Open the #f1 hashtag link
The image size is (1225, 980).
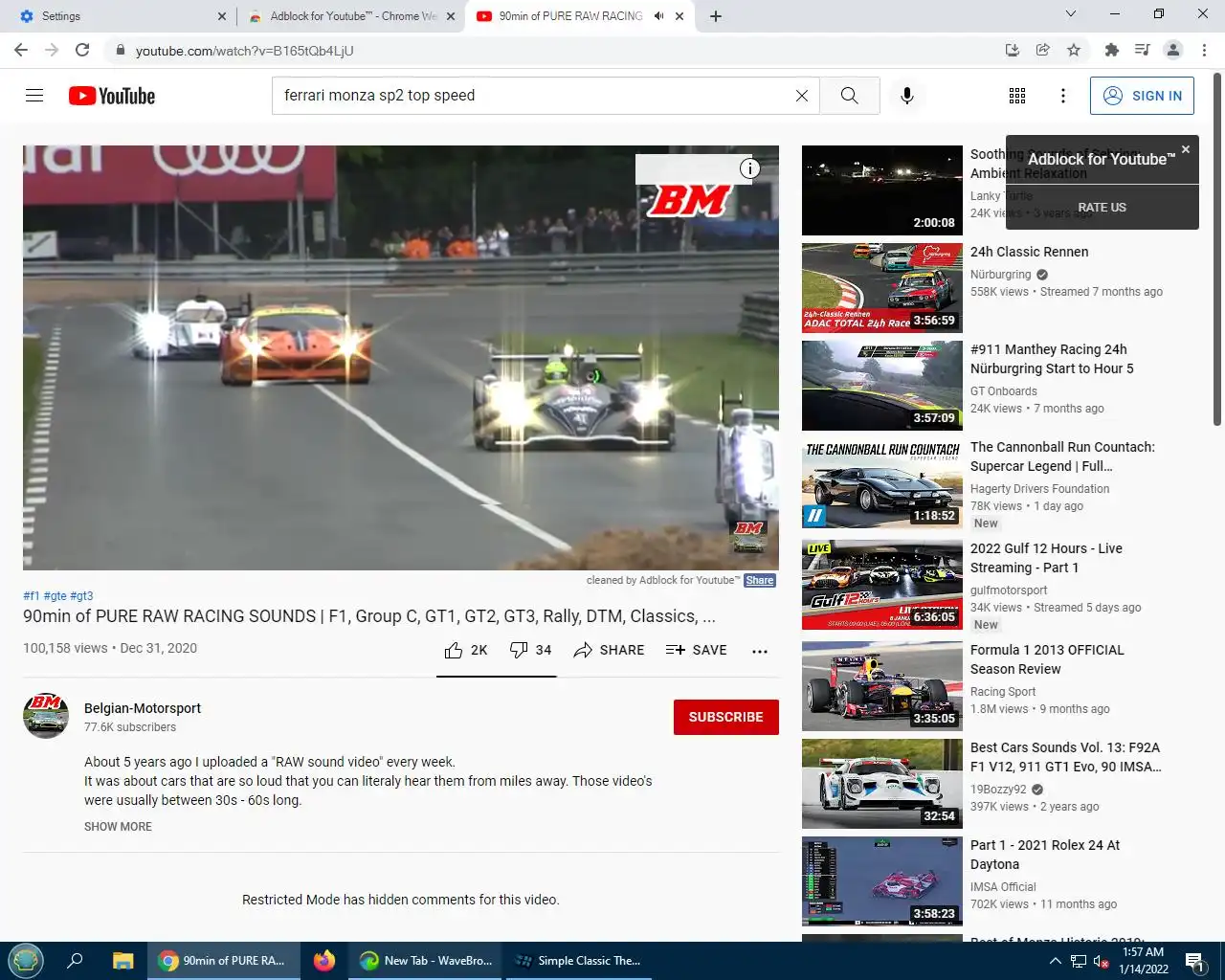[32, 596]
